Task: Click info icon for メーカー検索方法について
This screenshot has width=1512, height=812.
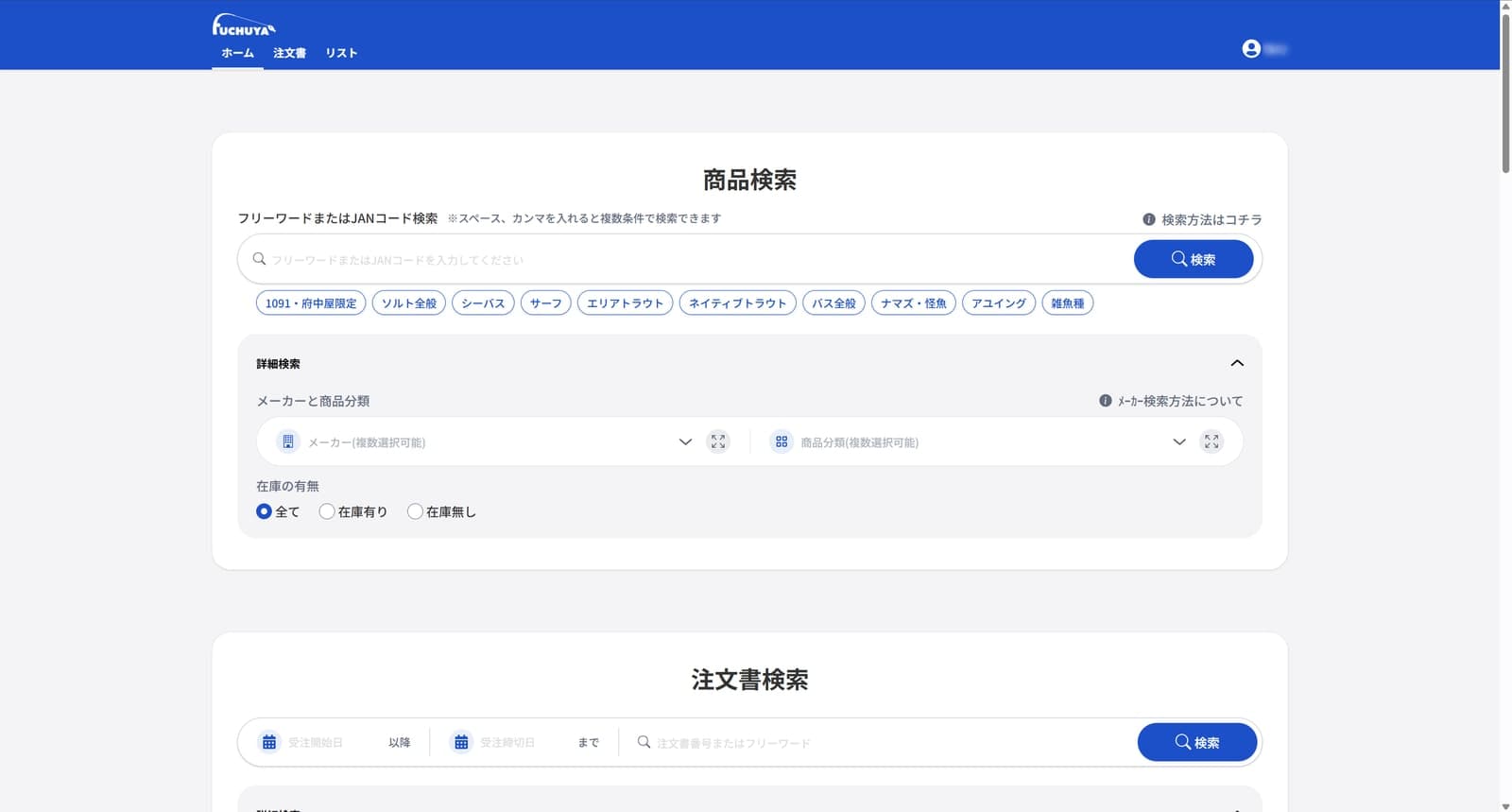Action: (1105, 401)
